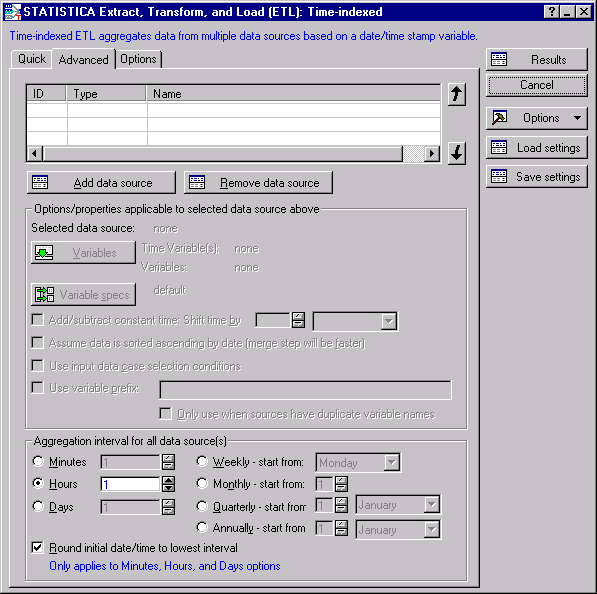Click the Minutes value field
The width and height of the screenshot is (597, 594).
tap(130, 462)
